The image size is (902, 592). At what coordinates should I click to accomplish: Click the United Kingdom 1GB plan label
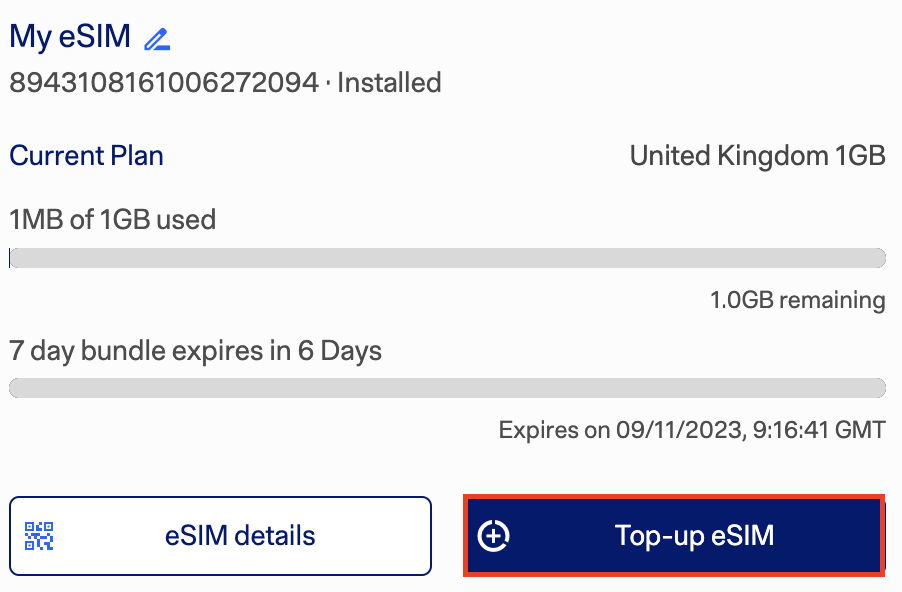757,156
